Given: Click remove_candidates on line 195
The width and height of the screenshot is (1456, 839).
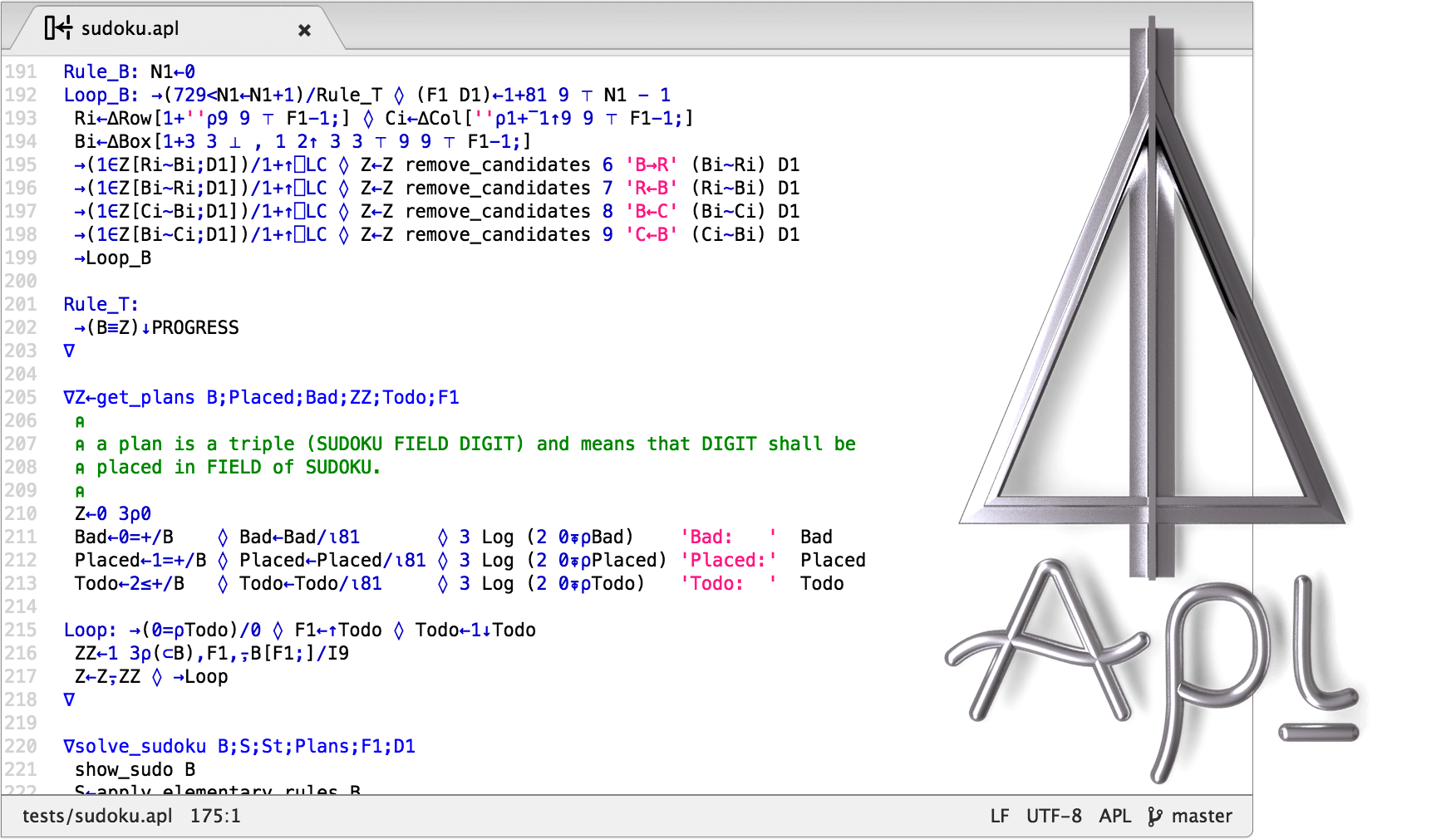Looking at the screenshot, I should (498, 164).
